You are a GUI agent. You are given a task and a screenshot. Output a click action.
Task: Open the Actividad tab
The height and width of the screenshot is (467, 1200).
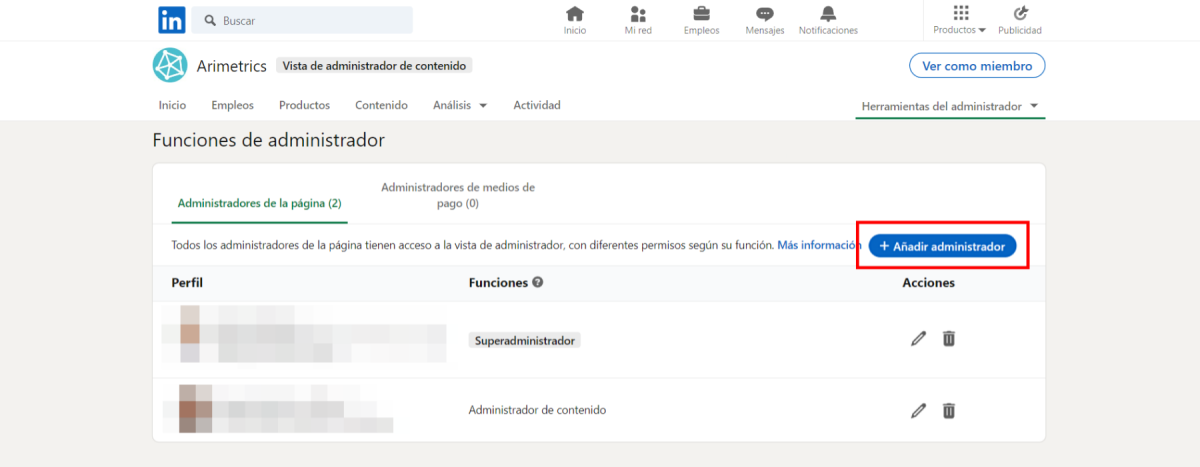click(x=537, y=105)
